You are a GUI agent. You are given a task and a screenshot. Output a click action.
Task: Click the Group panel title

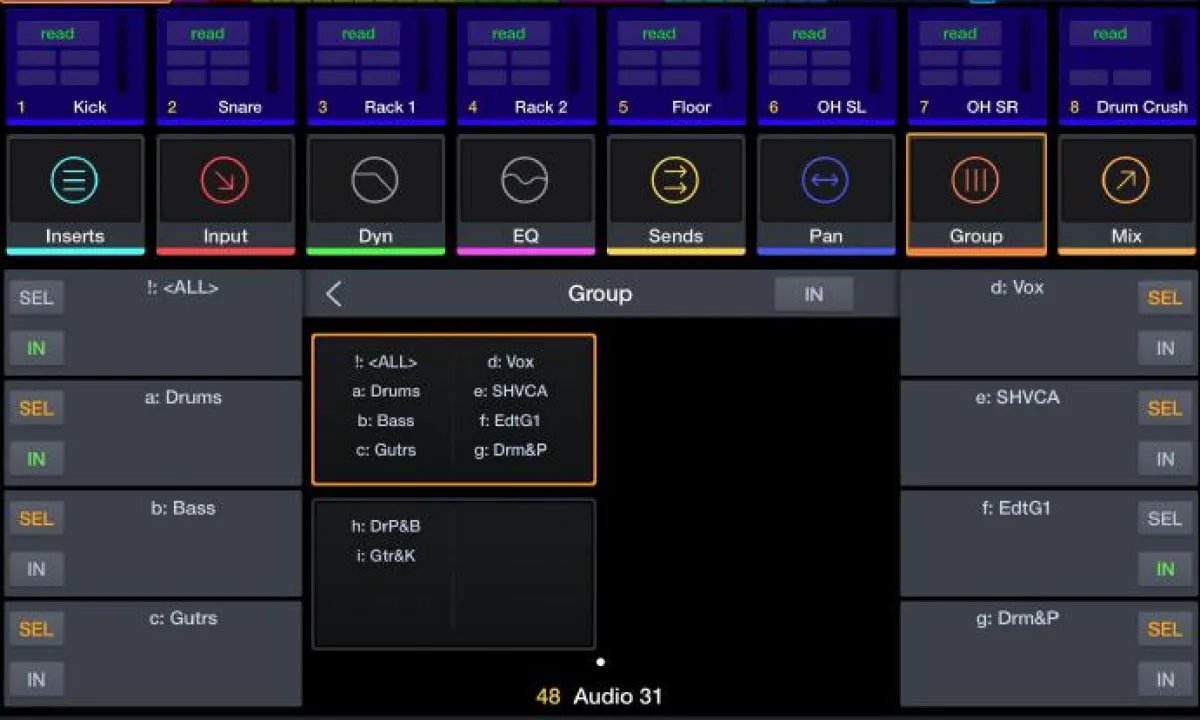click(x=600, y=293)
